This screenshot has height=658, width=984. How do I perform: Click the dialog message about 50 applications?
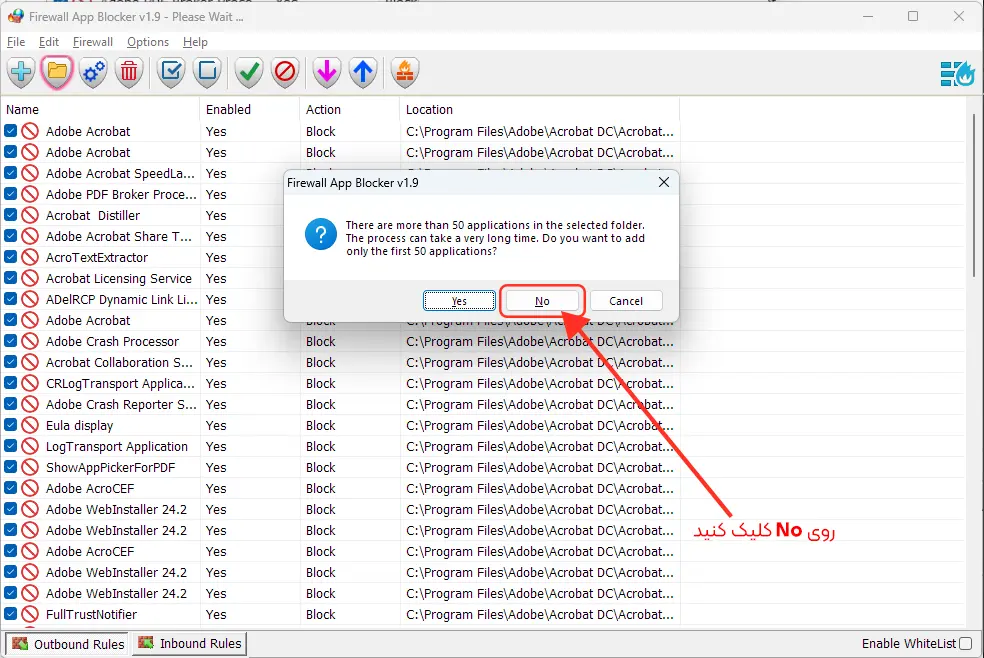pos(495,238)
